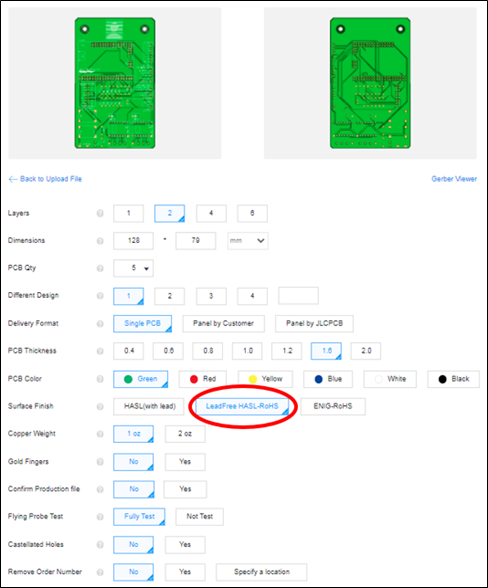Set PCB thickness to 0.8

(x=208, y=351)
